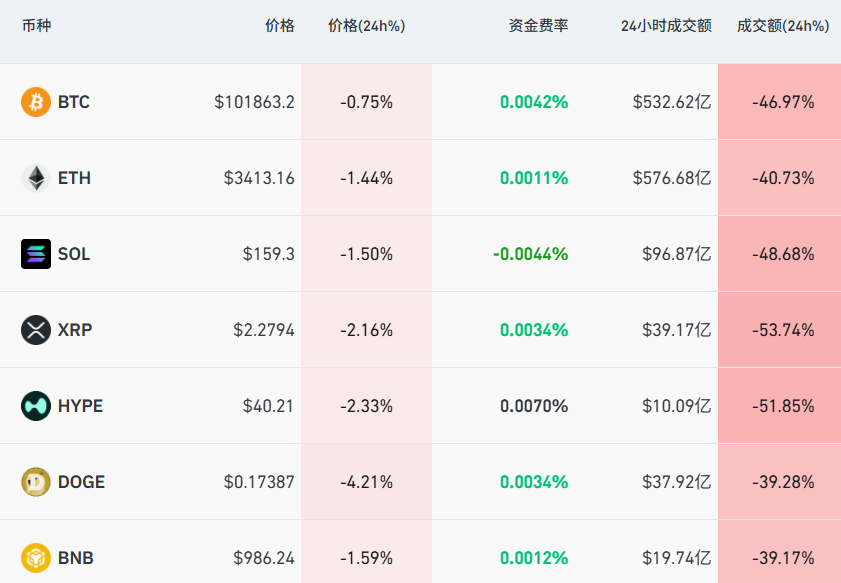Open the ETH ticker link
Screen dimensions: 841x583
pos(74,178)
